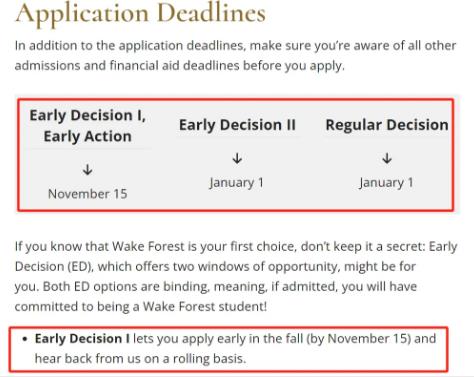Select the Regular Decision column heading
Image resolution: width=474 pixels, height=377 pixels.
387,125
